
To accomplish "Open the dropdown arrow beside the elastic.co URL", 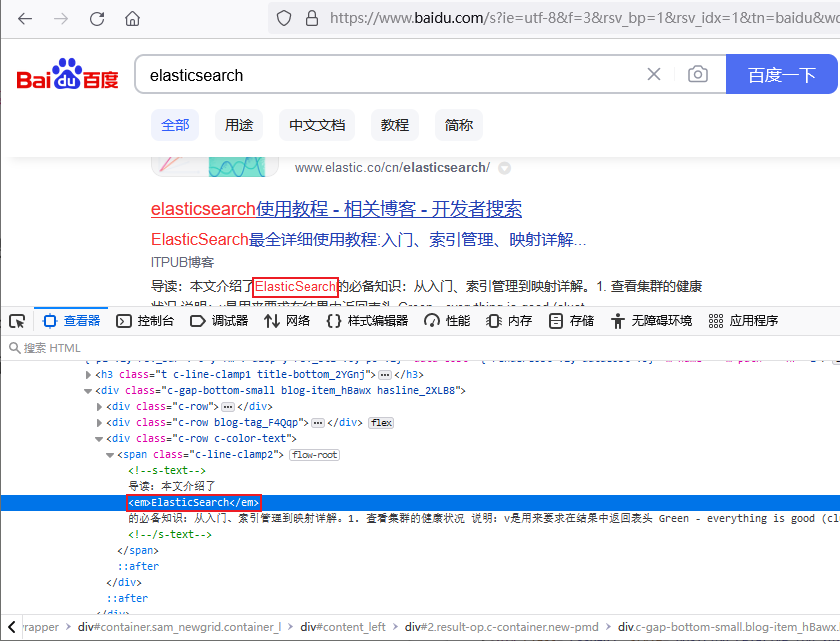I will click(x=504, y=168).
